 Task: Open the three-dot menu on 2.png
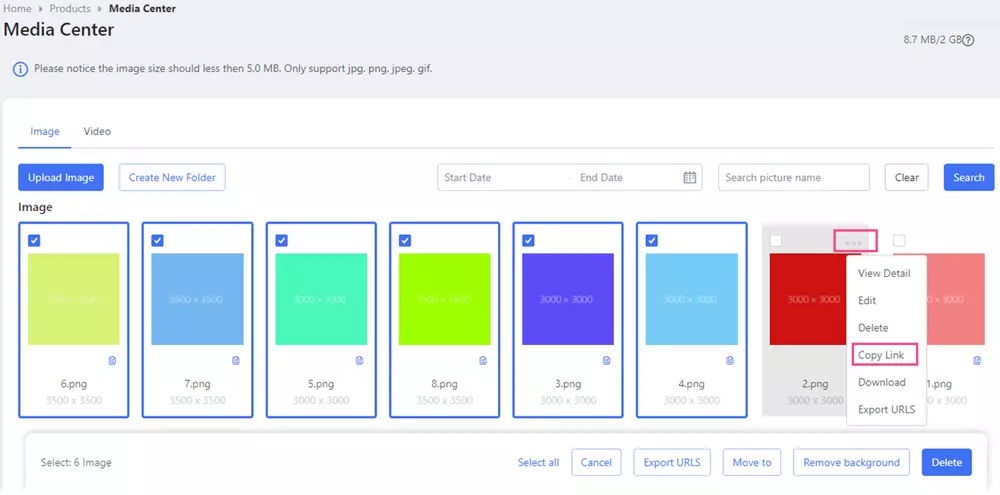pos(854,241)
